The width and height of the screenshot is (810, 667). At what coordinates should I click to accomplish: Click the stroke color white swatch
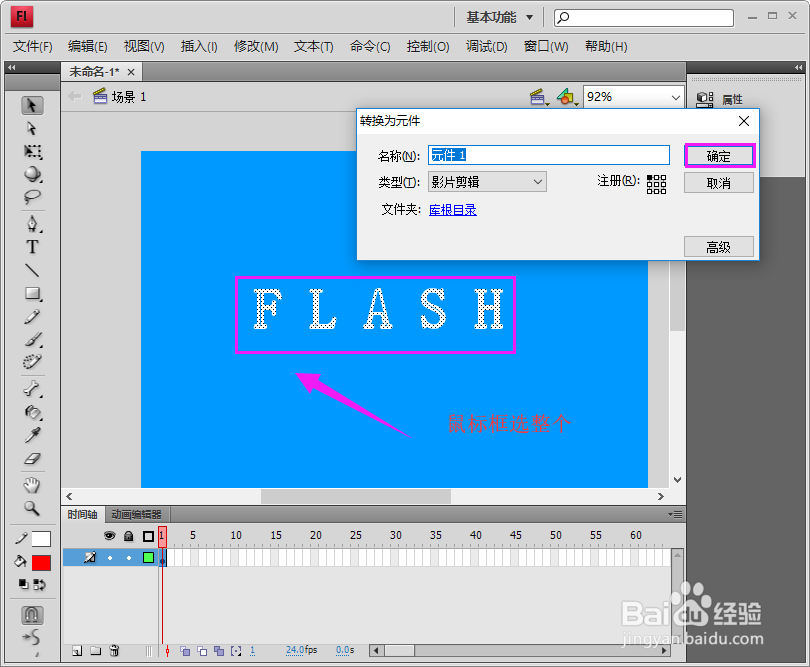(x=41, y=539)
